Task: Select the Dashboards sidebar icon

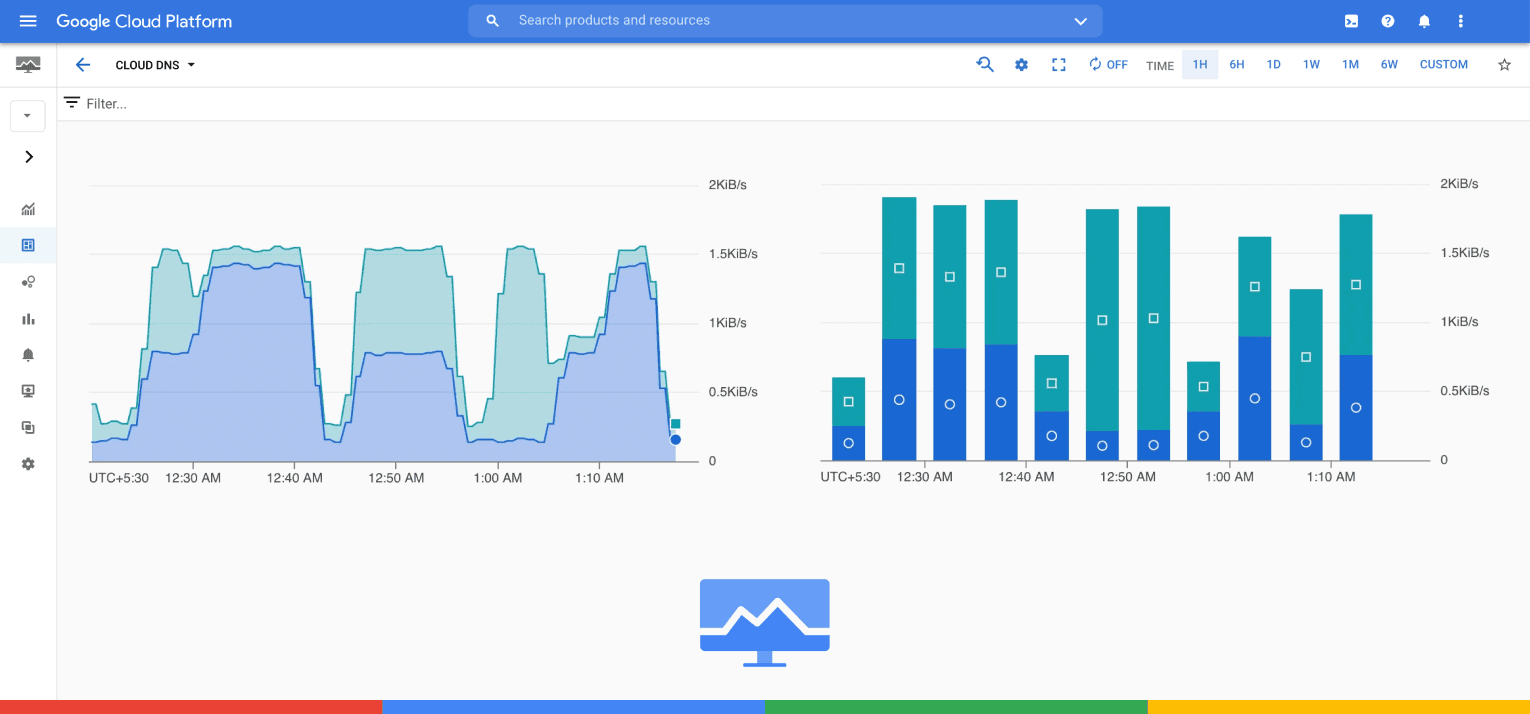Action: [28, 245]
